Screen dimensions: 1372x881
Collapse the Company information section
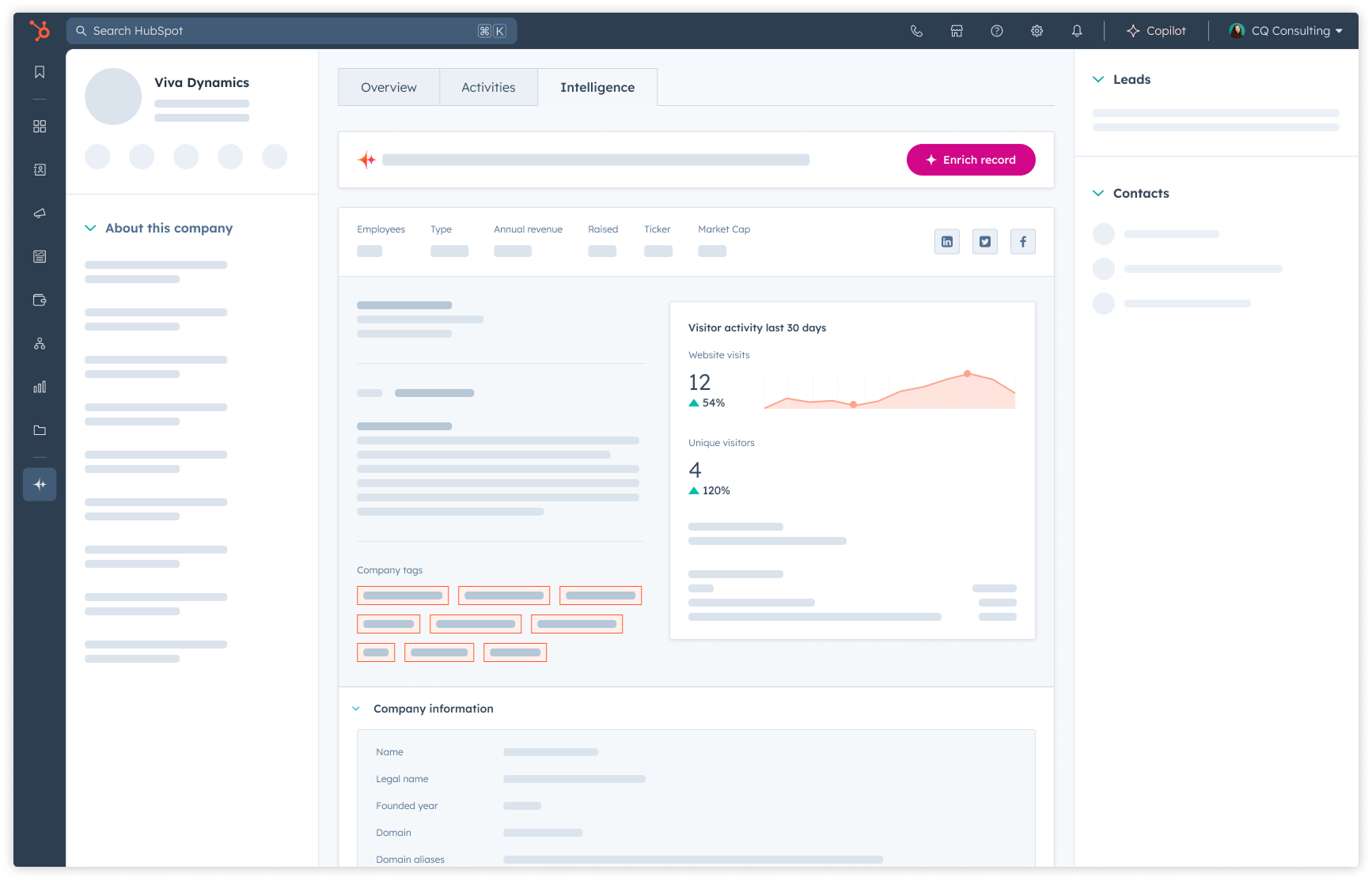coord(356,709)
